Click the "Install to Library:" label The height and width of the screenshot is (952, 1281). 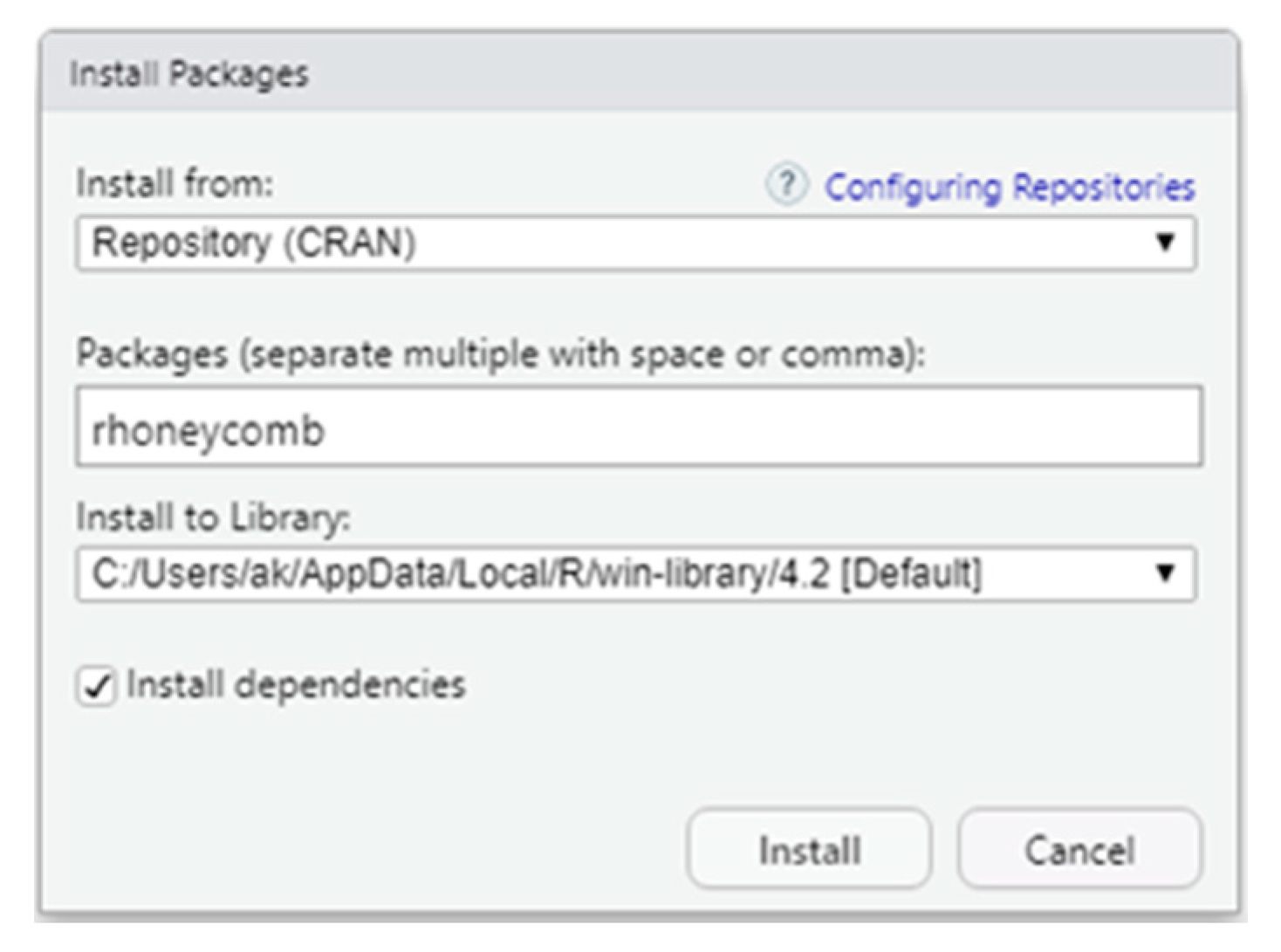tap(213, 517)
